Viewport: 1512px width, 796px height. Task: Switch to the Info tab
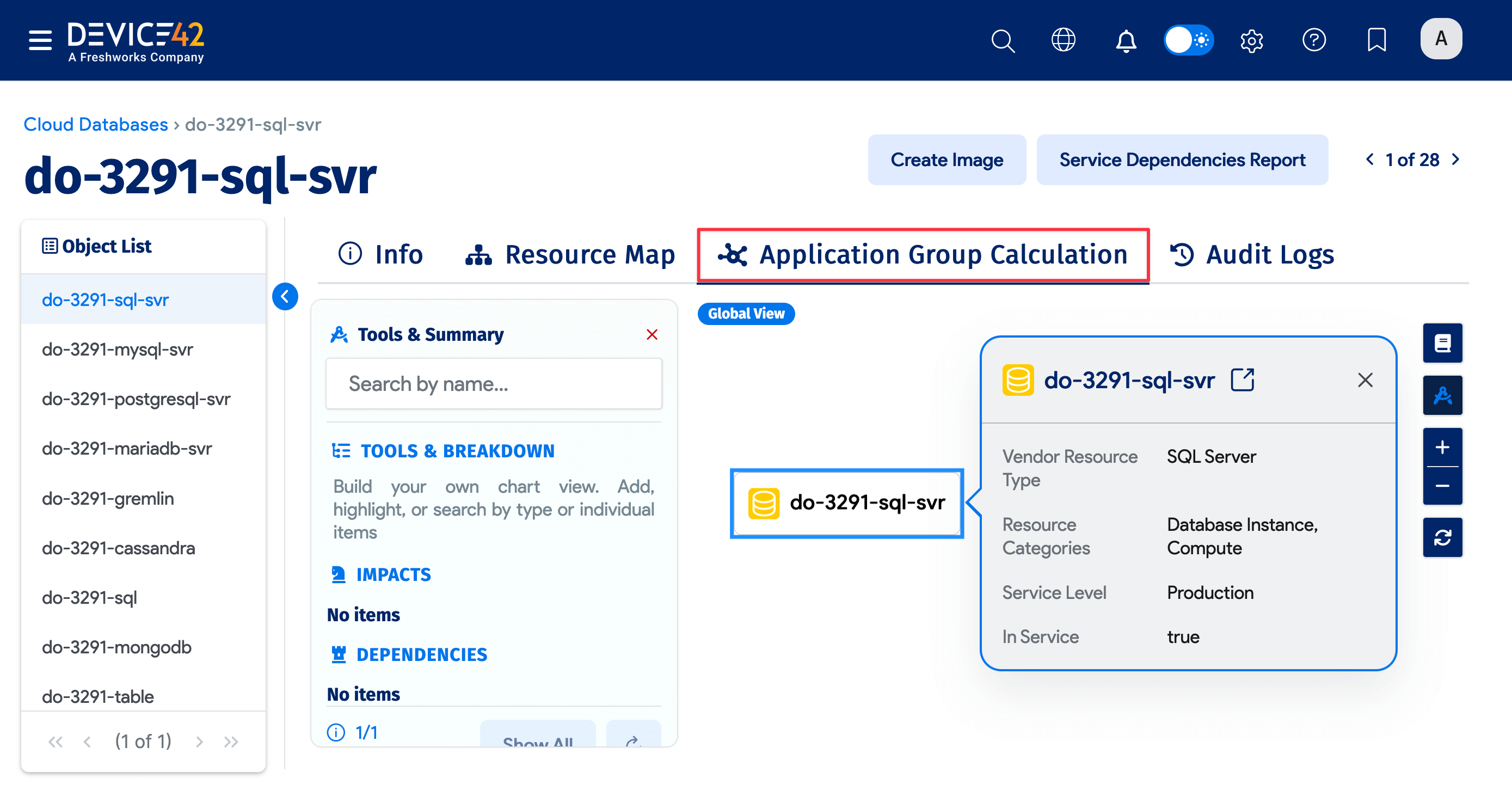coord(381,254)
